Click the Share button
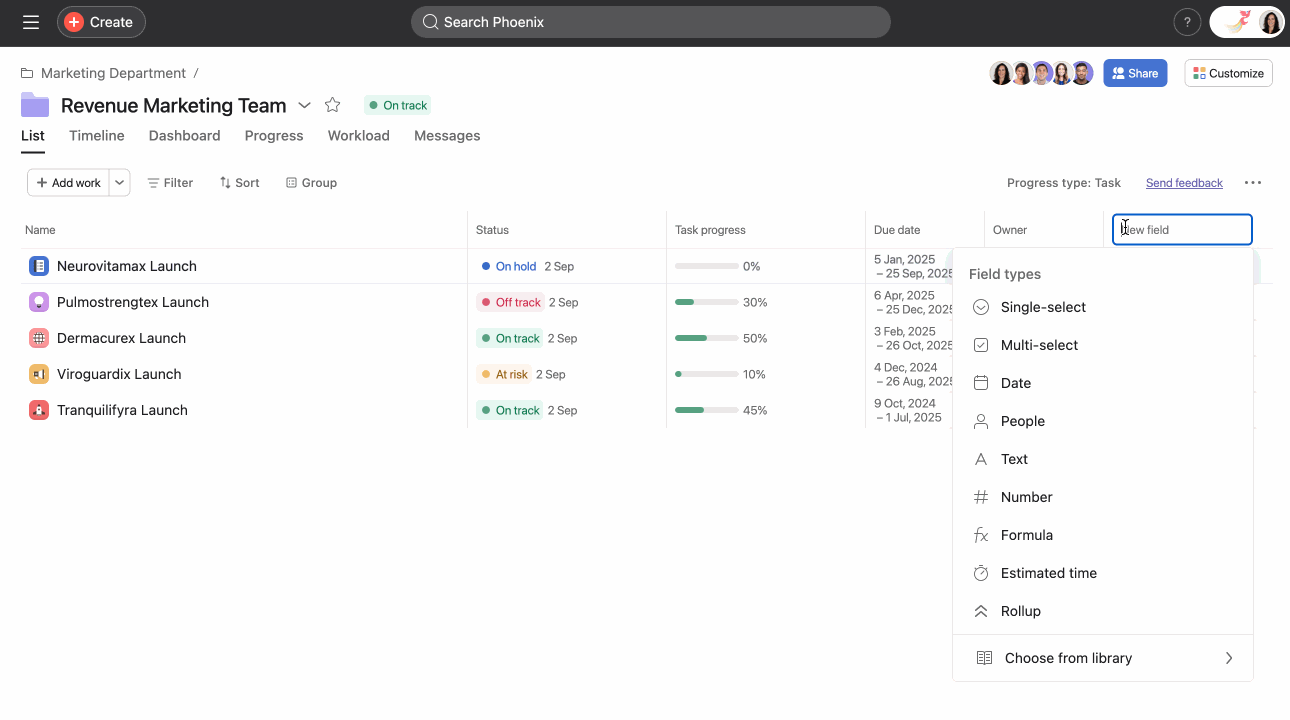Screen dimensions: 1290x720 [1135, 73]
